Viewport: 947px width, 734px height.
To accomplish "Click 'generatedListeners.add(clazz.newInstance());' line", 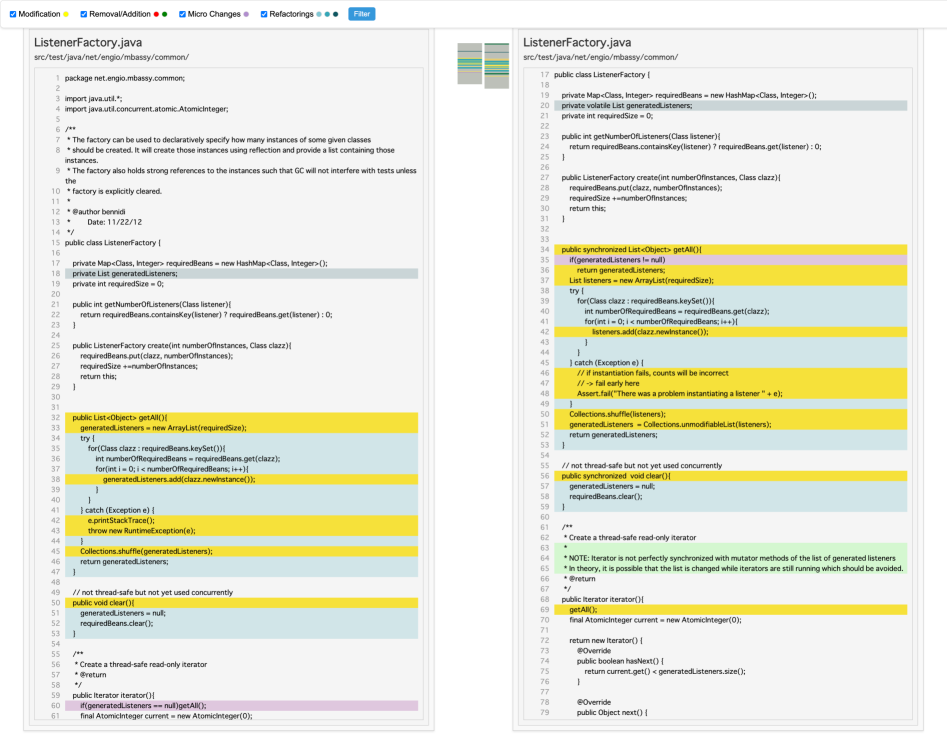I will (x=241, y=479).
